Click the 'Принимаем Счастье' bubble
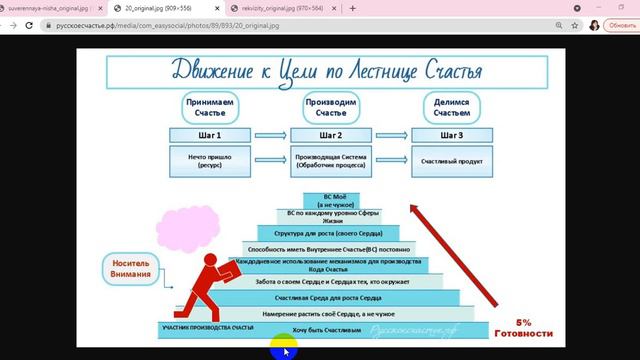The height and width of the screenshot is (360, 640). 210,108
